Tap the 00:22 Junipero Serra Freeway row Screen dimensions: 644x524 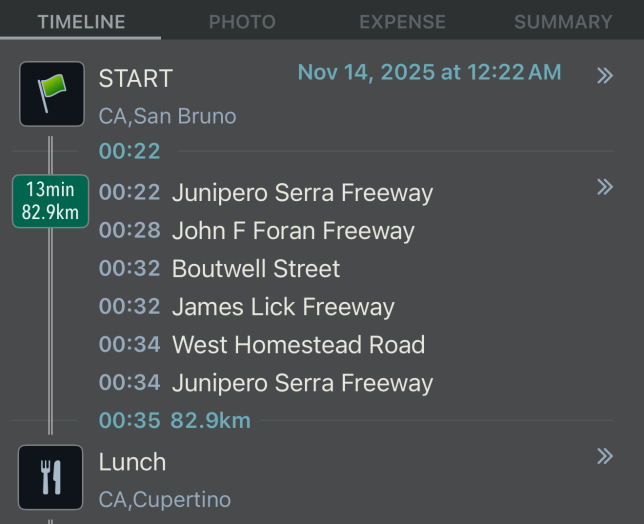pos(302,193)
